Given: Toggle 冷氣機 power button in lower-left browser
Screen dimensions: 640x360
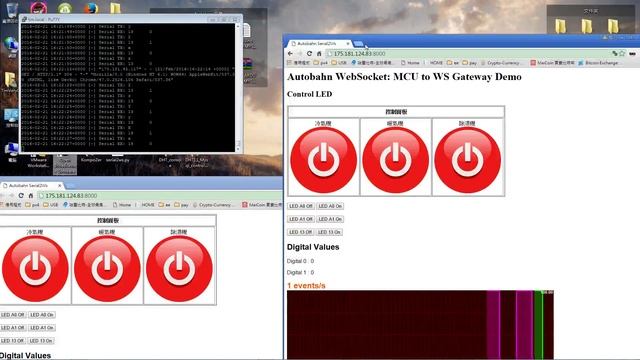Looking at the screenshot, I should coord(35,269).
